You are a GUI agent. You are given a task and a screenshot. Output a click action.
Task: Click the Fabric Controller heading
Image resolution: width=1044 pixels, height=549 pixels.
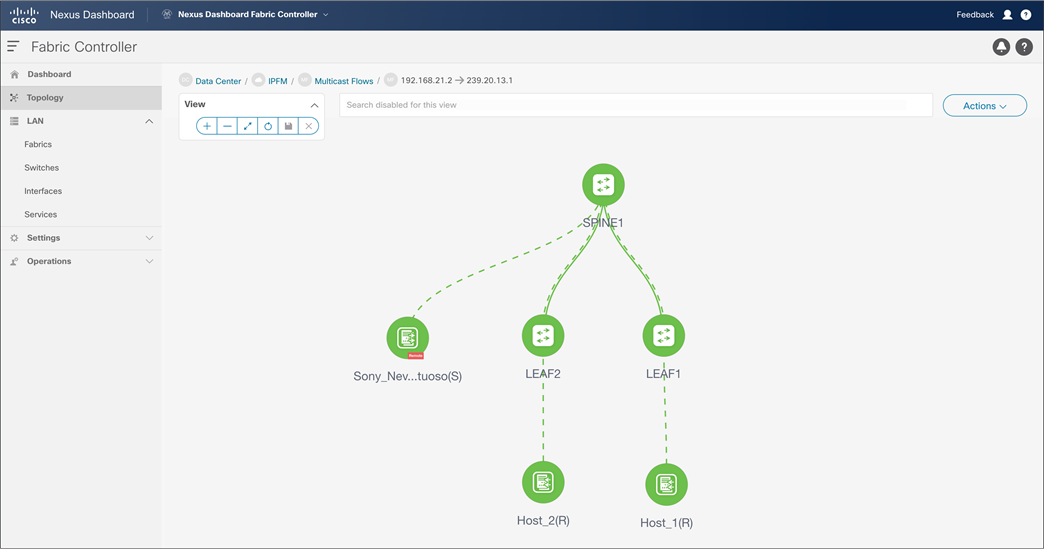[84, 47]
